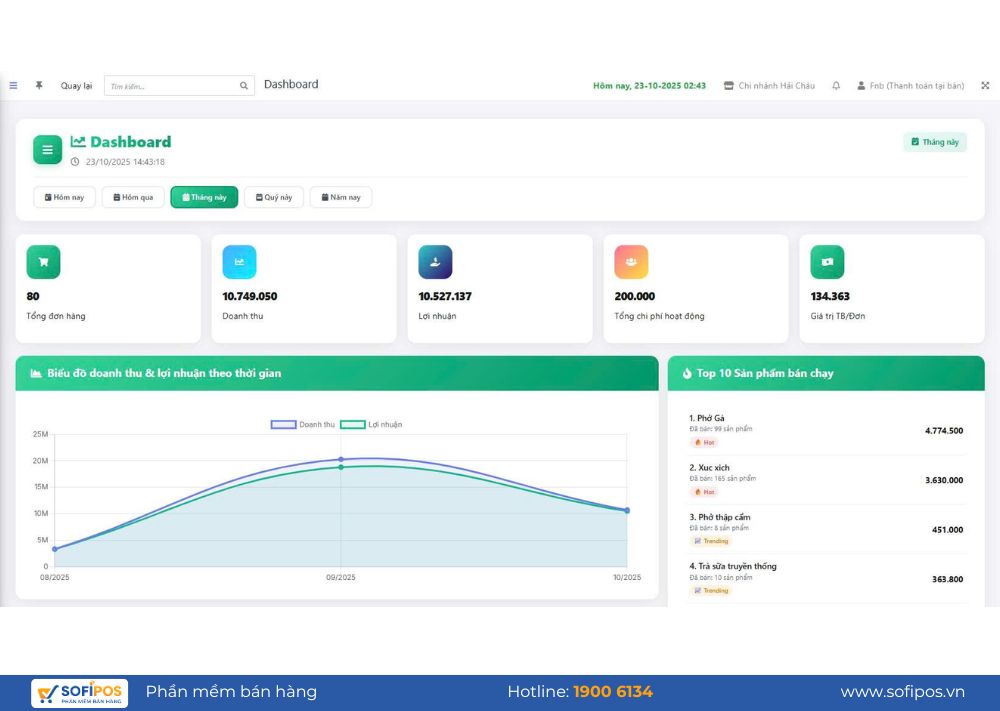Click the 10.527.137 profit value
Image resolution: width=1000 pixels, height=711 pixels.
pyautogui.click(x=445, y=297)
